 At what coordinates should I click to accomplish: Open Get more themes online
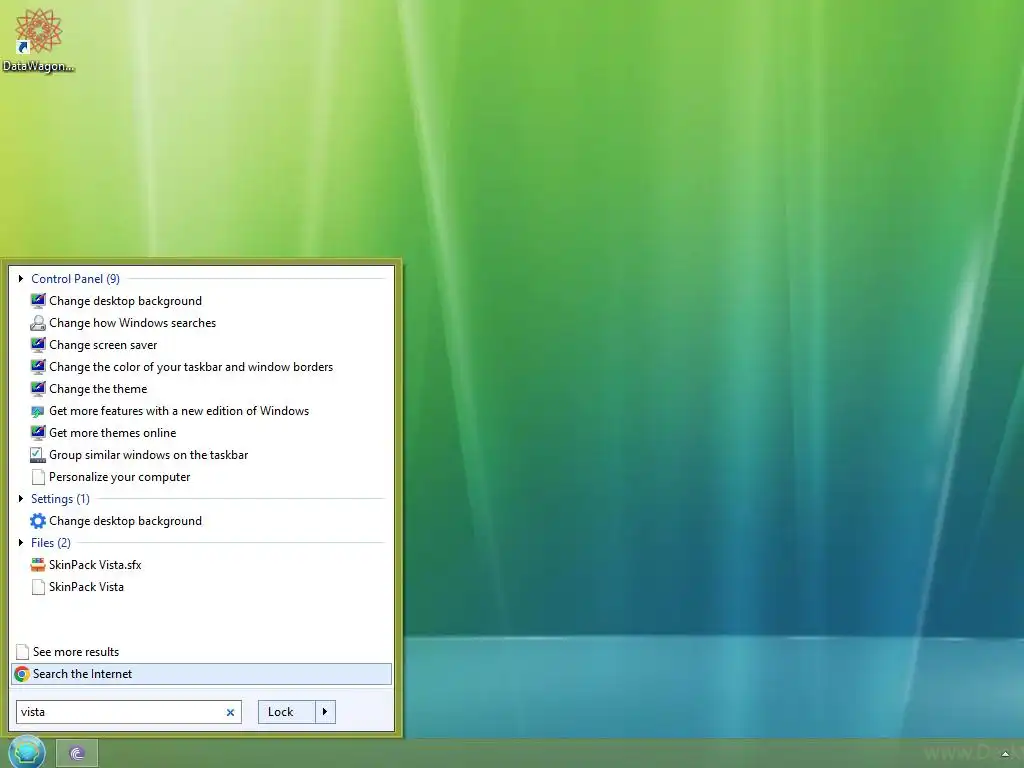(x=112, y=433)
